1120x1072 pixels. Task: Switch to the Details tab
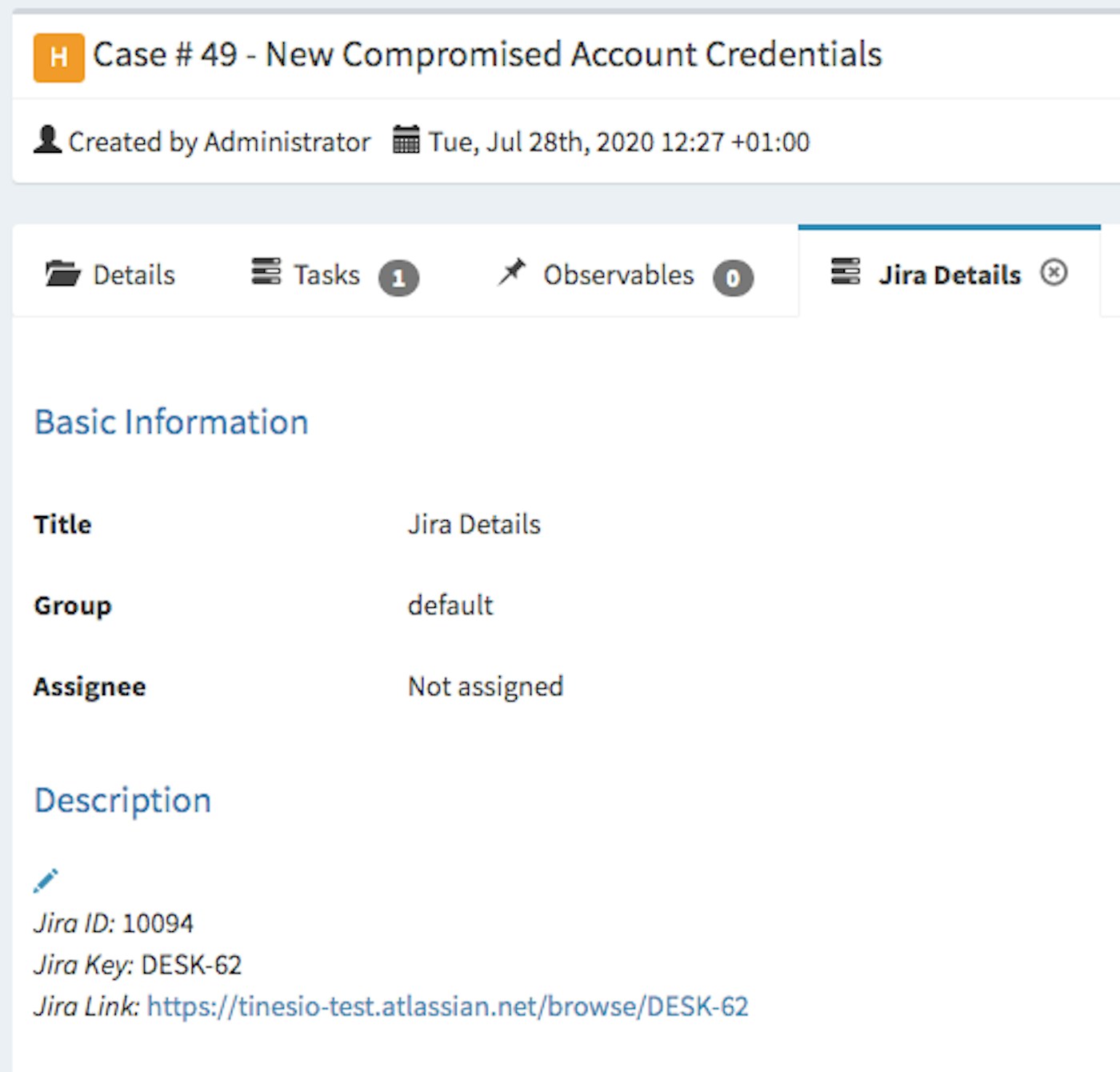[x=134, y=275]
